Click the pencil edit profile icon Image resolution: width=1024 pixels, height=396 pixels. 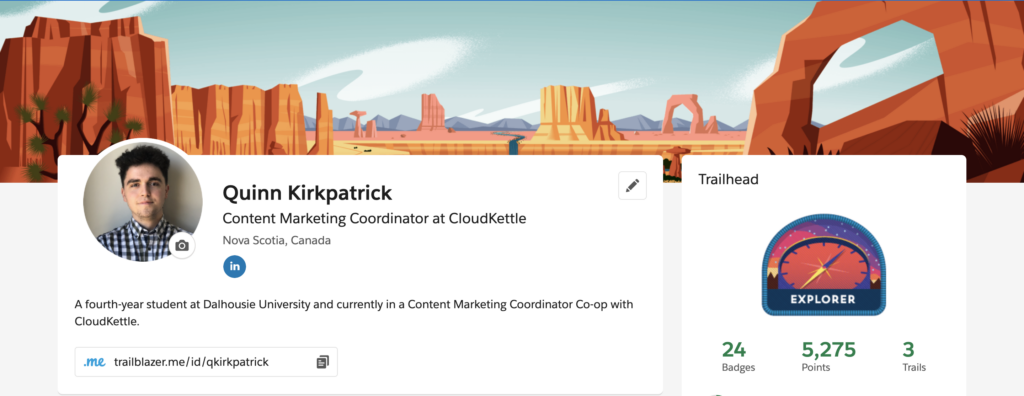pos(632,186)
